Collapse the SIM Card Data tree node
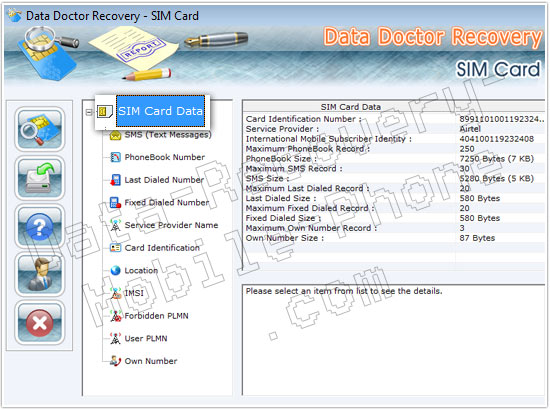 pos(89,112)
